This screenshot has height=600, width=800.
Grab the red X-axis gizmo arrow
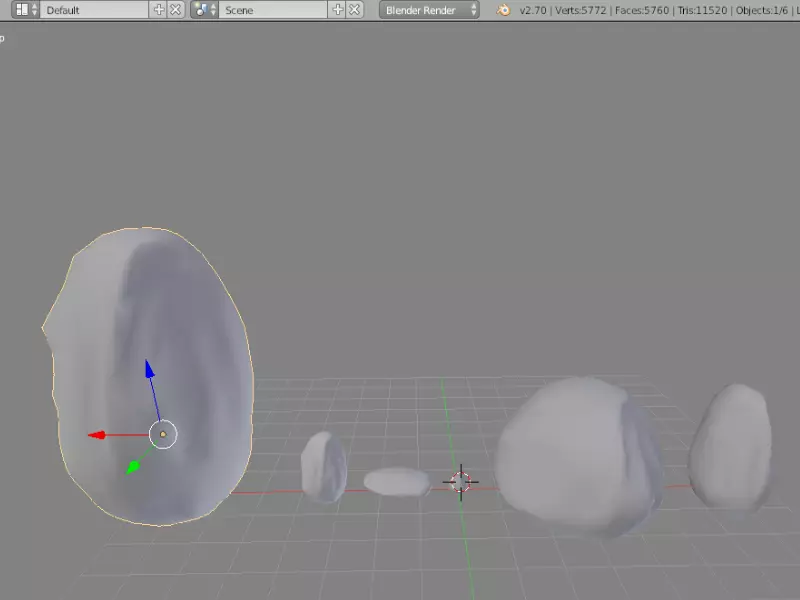coord(97,435)
